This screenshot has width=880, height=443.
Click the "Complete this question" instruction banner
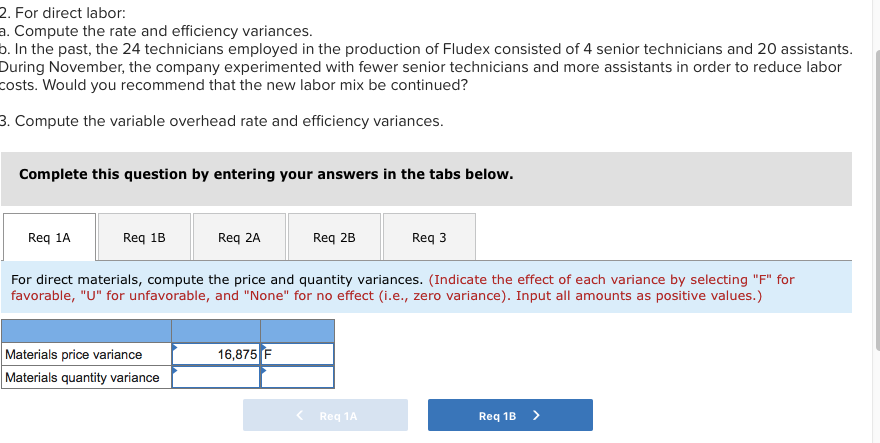(x=266, y=174)
